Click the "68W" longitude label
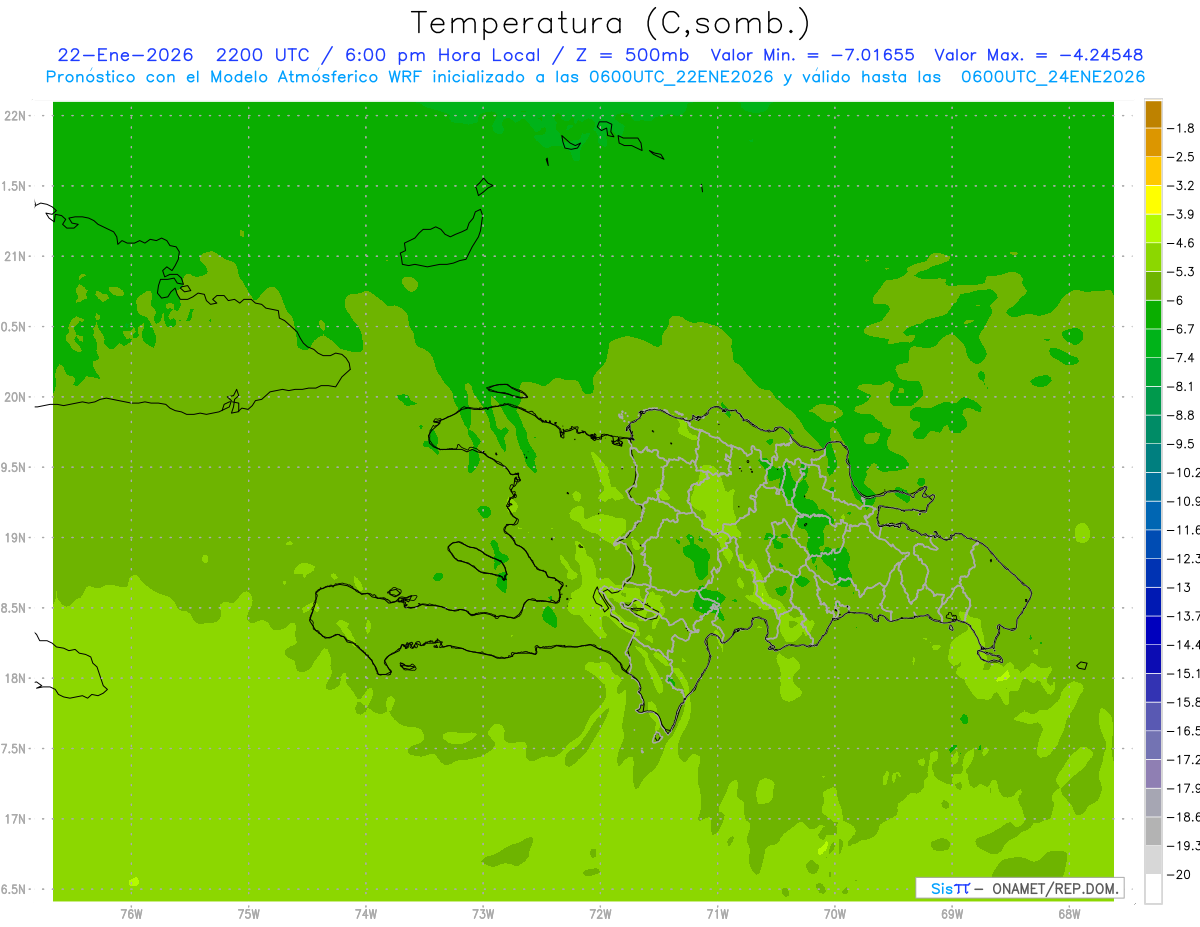Viewport: 1200px width, 927px height. click(x=1069, y=914)
